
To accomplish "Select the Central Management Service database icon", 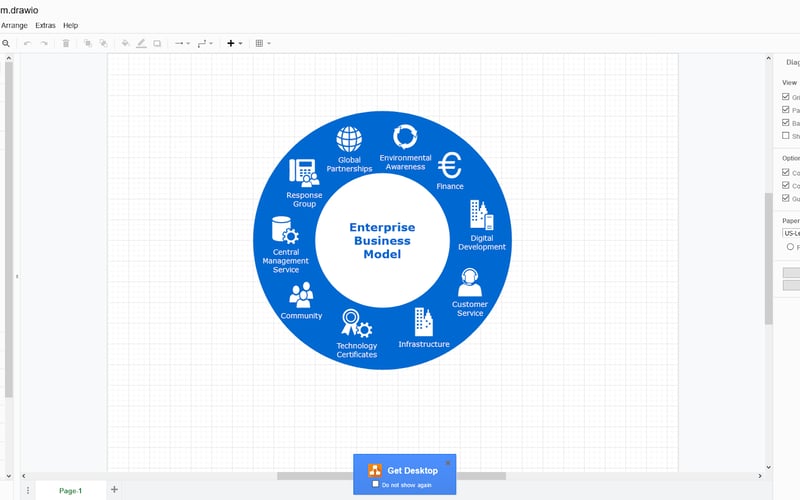I will coord(285,231).
